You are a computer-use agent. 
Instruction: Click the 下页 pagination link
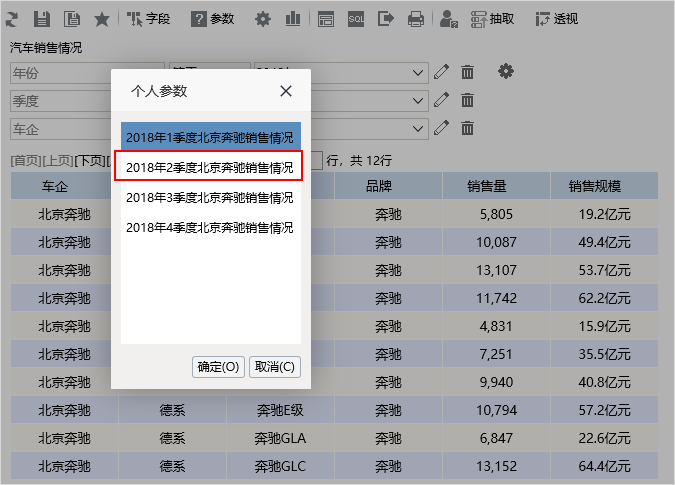coord(90,161)
